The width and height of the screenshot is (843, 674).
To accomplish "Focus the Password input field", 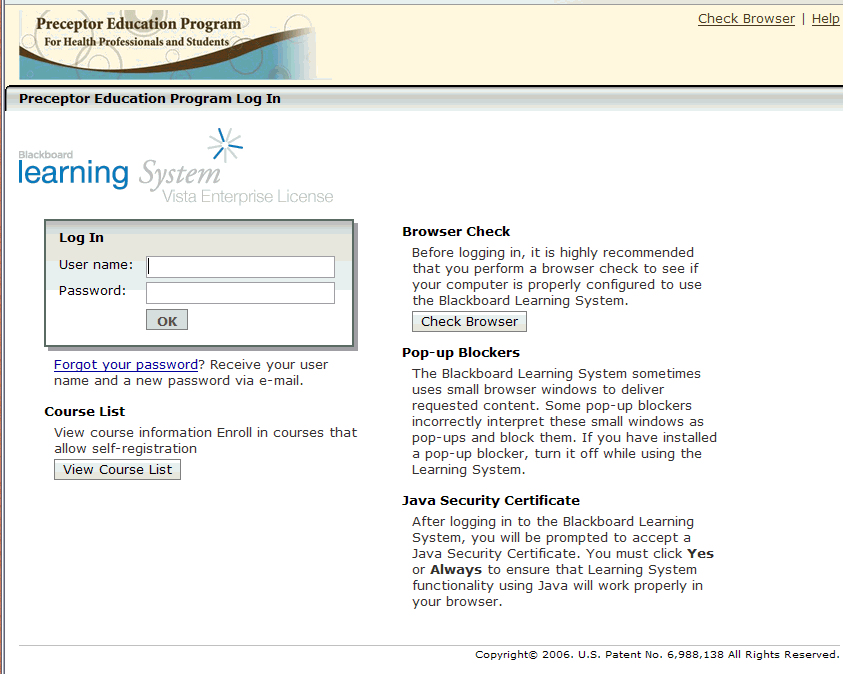I will [x=240, y=293].
